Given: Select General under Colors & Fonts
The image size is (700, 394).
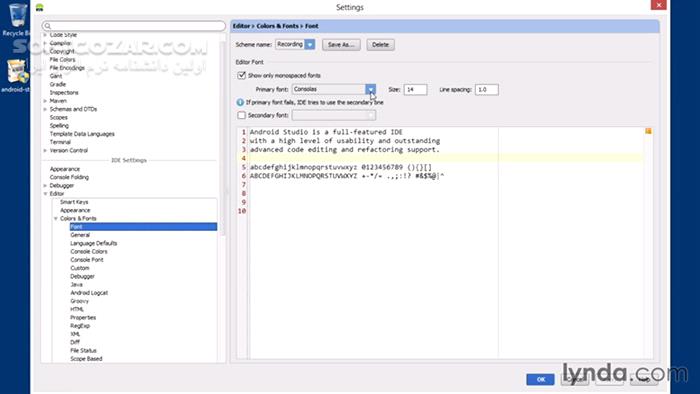Looking at the screenshot, I should click(x=80, y=235).
